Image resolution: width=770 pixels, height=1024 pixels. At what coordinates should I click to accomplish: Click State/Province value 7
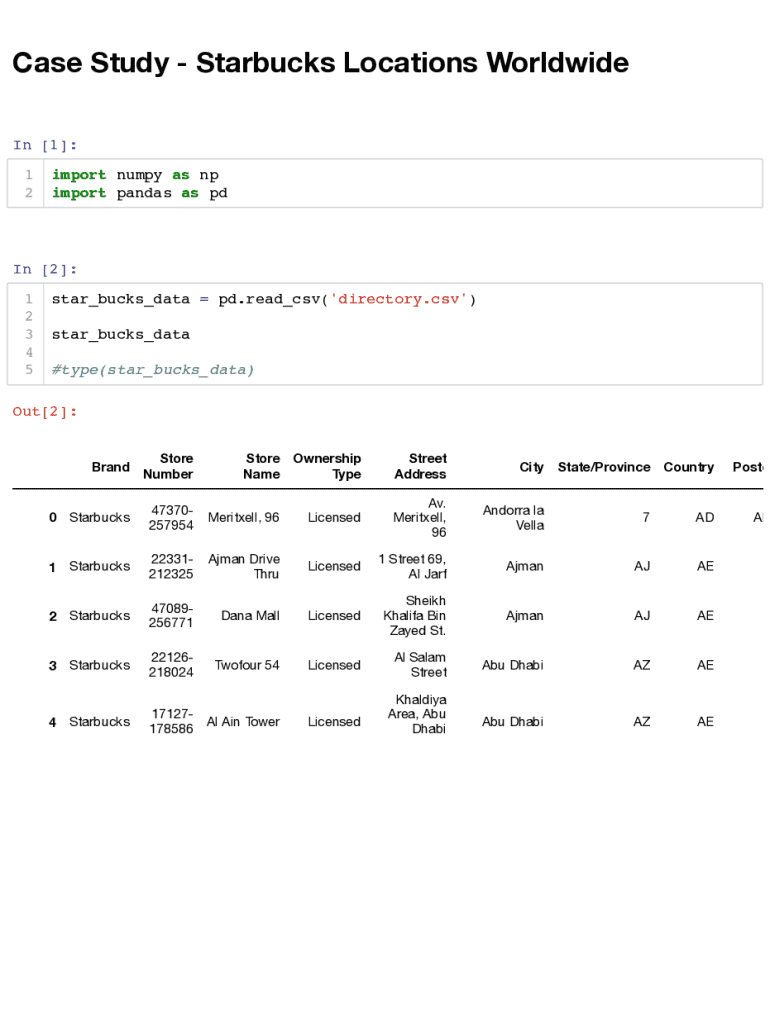(646, 517)
